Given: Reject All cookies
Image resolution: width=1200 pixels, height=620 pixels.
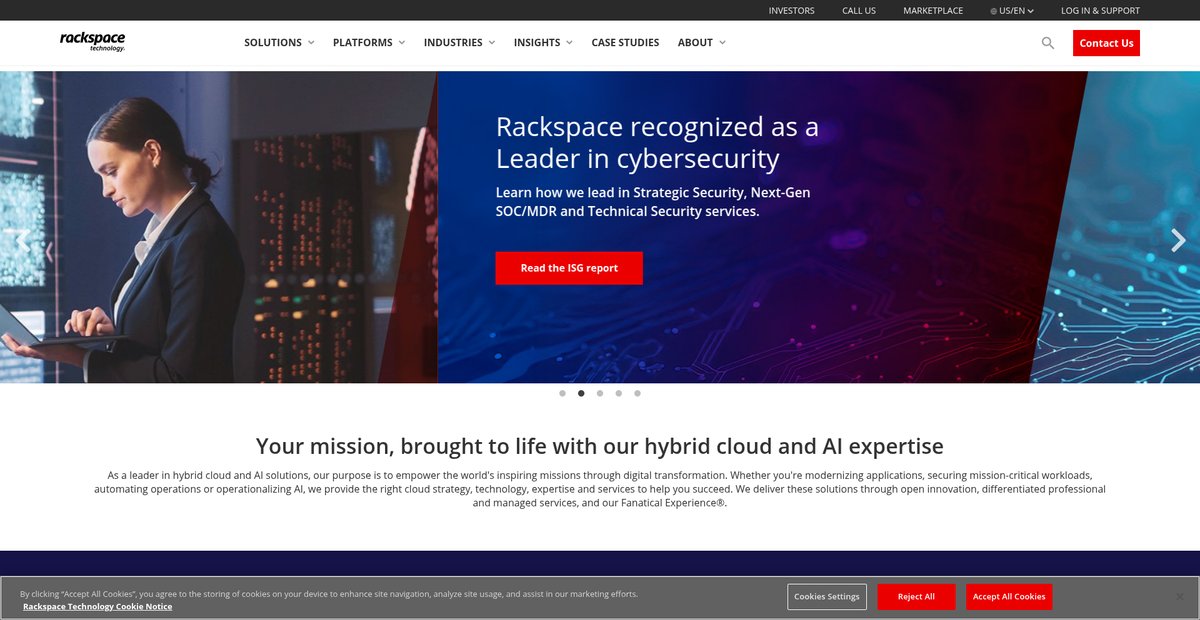Looking at the screenshot, I should [916, 597].
